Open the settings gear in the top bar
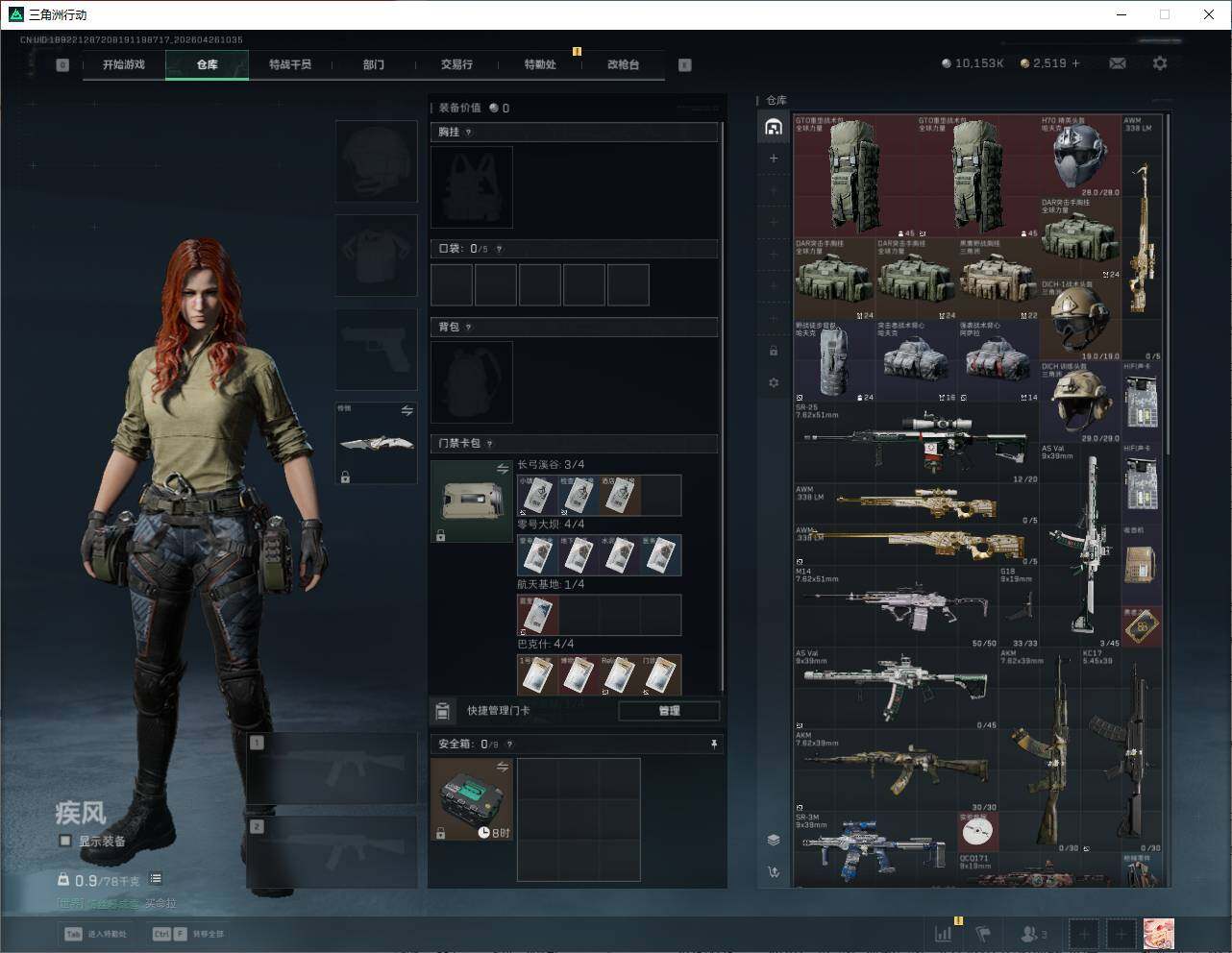Viewport: 1232px width, 953px height. coord(1160,63)
